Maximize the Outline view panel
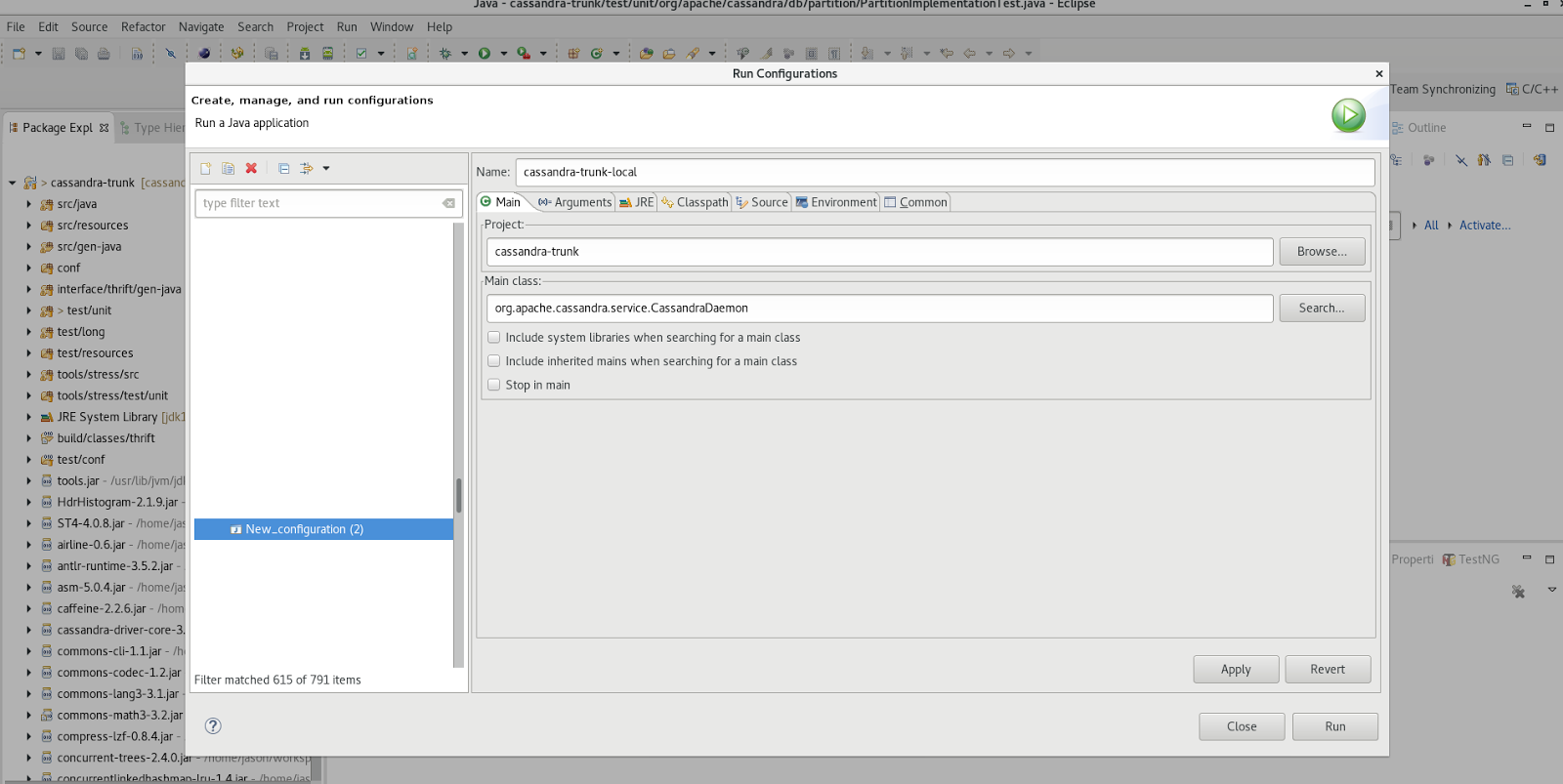Screen dimensions: 1563x784 pyautogui.click(x=1549, y=127)
